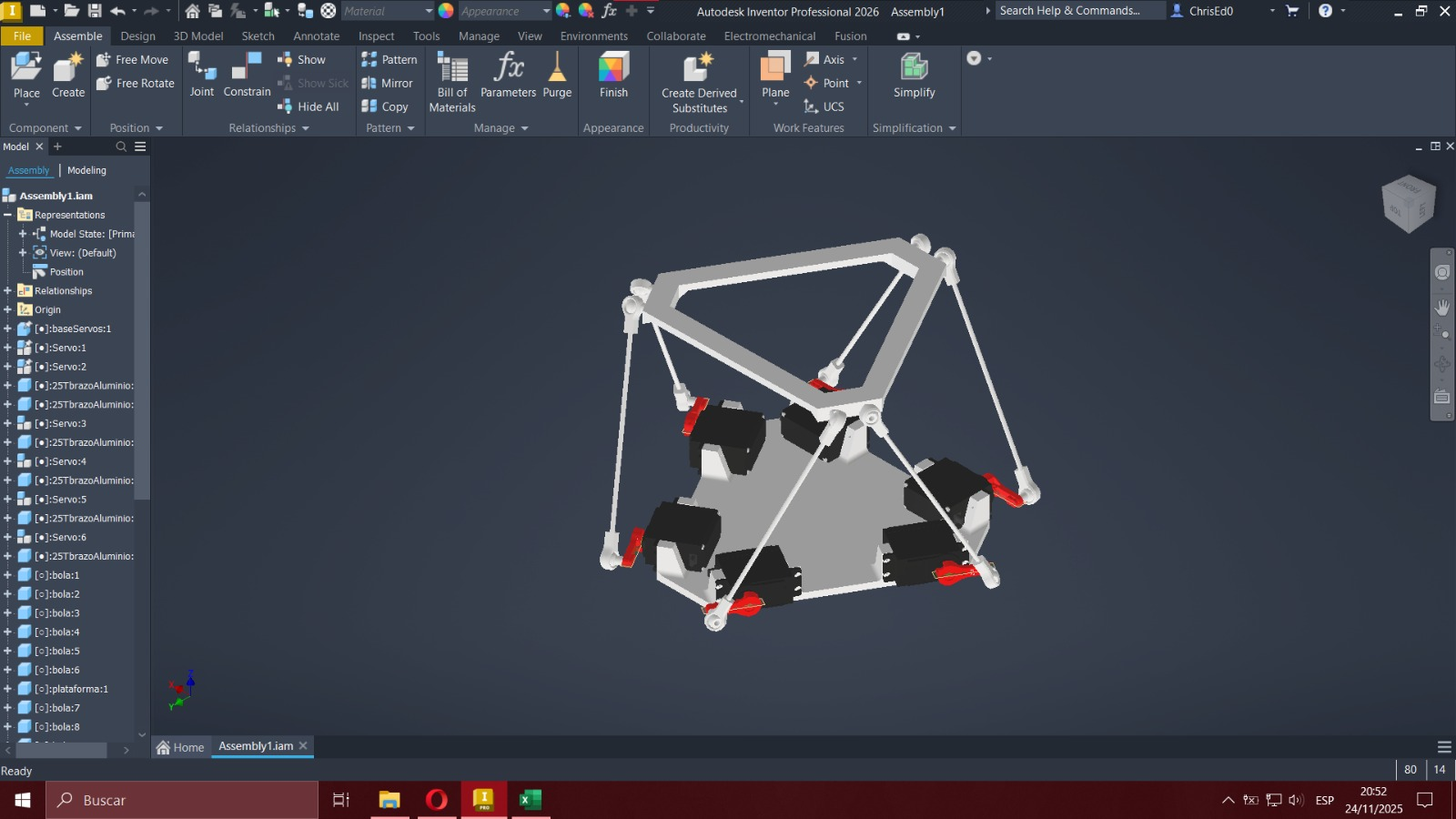Open the Material dropdown list

(x=429, y=11)
